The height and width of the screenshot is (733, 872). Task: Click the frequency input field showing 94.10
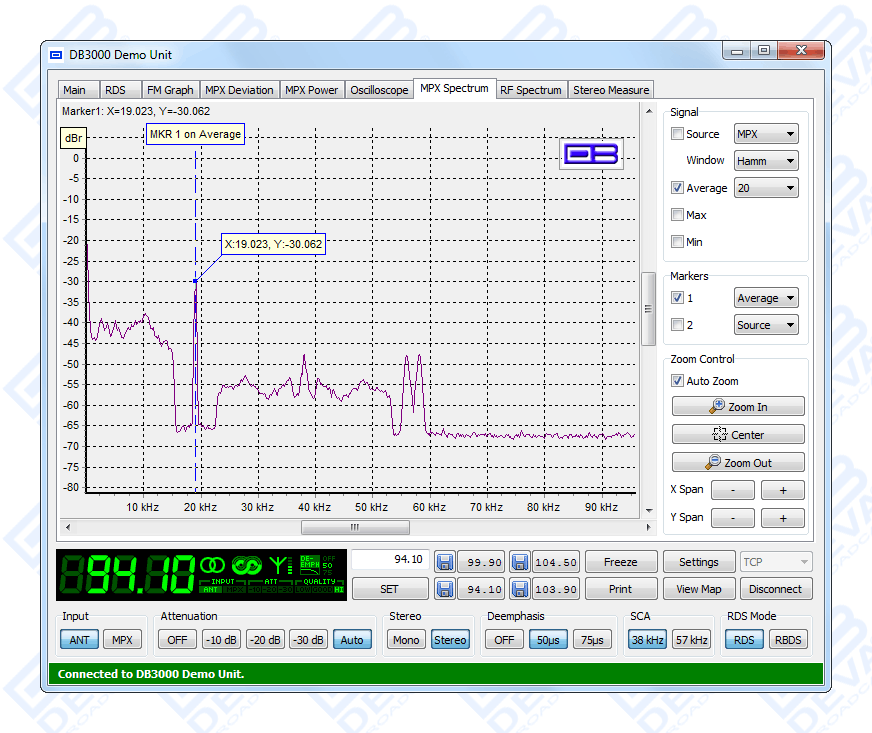(389, 560)
